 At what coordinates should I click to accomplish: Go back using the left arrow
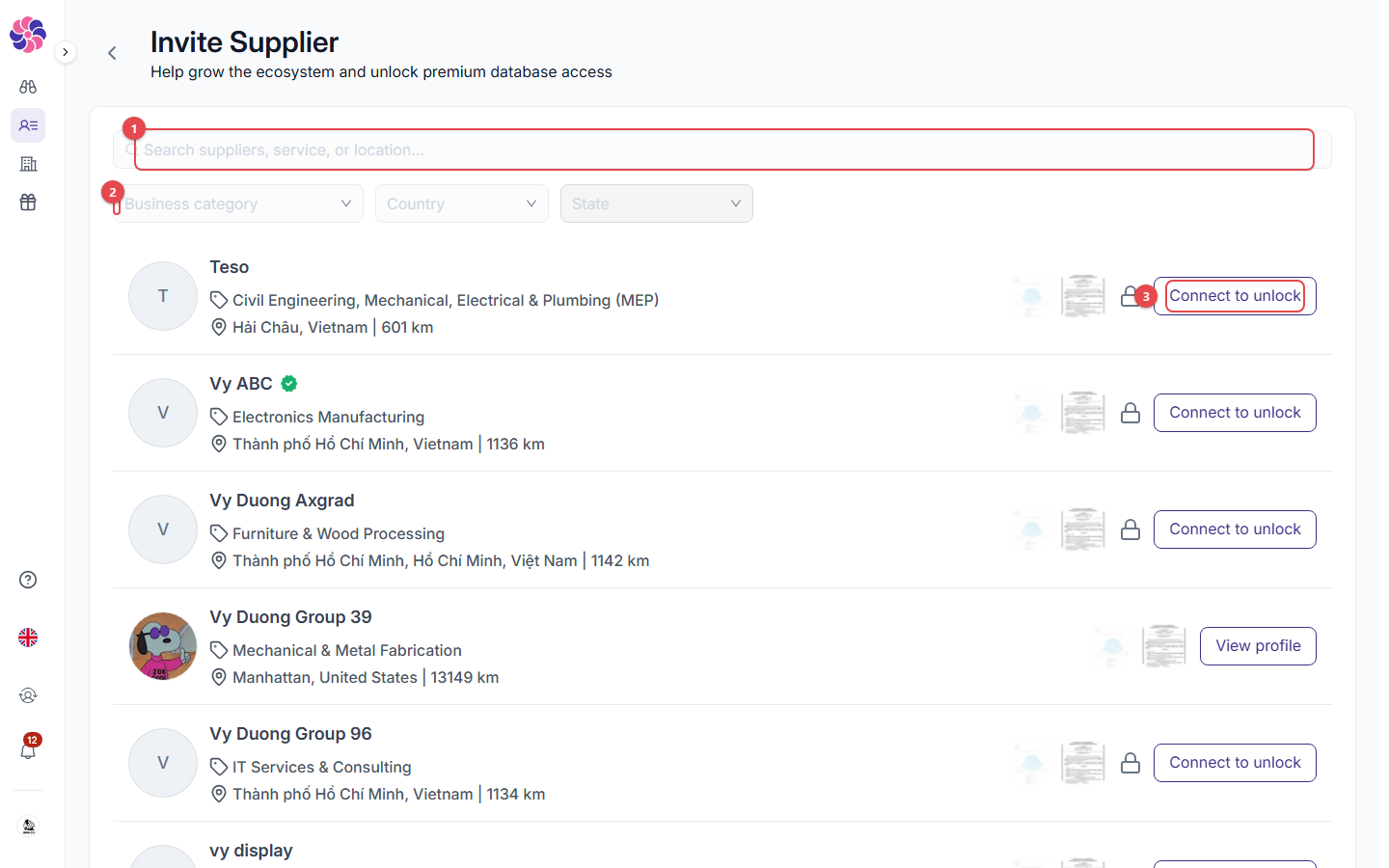tap(112, 53)
